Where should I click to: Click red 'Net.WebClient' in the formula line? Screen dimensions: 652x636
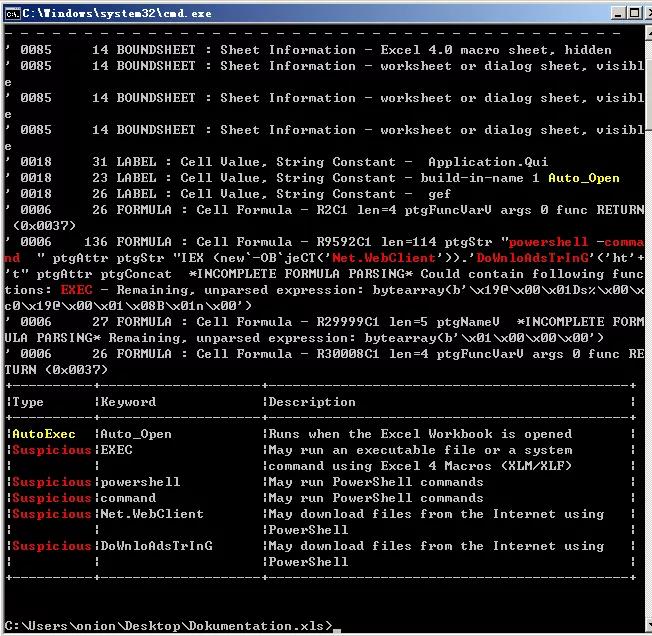tap(384, 258)
